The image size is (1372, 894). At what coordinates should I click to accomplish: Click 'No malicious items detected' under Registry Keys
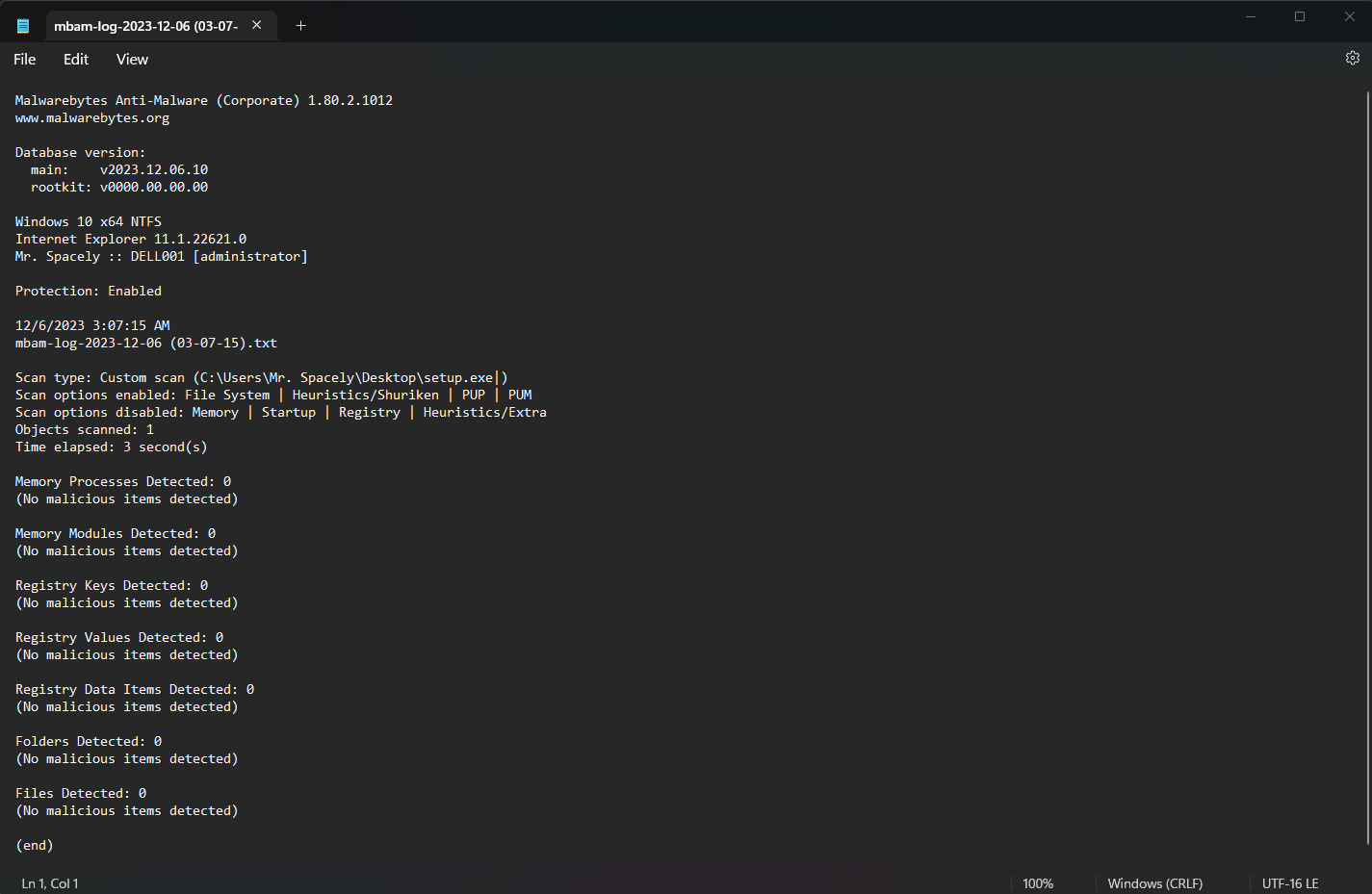(x=127, y=603)
